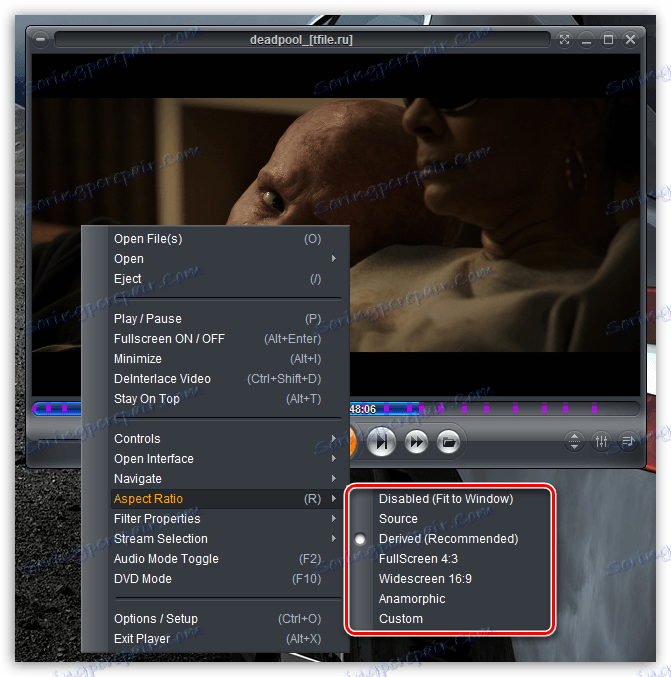Viewport: 671px width, 677px height.
Task: Expand the Open submenu
Action: (225, 259)
